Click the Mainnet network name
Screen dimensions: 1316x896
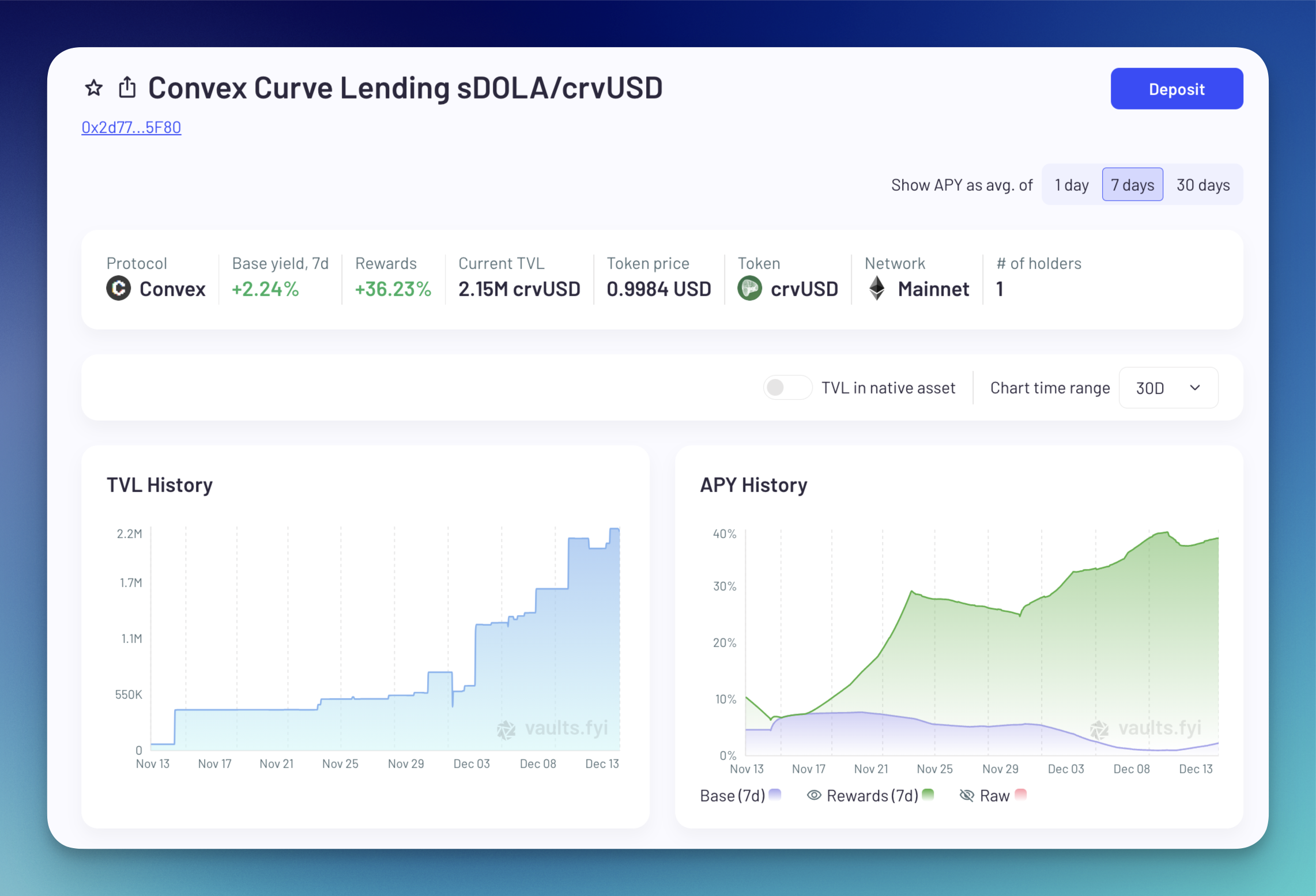pos(934,289)
